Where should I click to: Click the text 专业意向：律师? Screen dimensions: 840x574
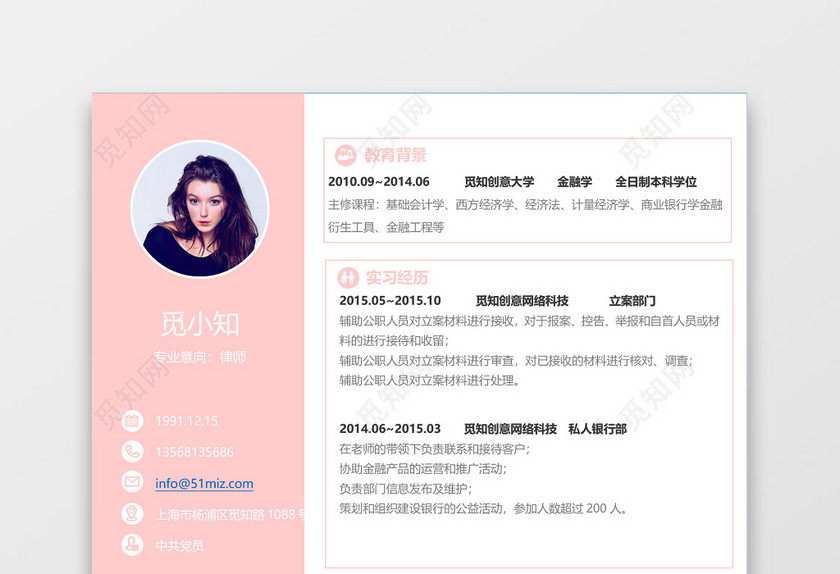click(x=200, y=357)
